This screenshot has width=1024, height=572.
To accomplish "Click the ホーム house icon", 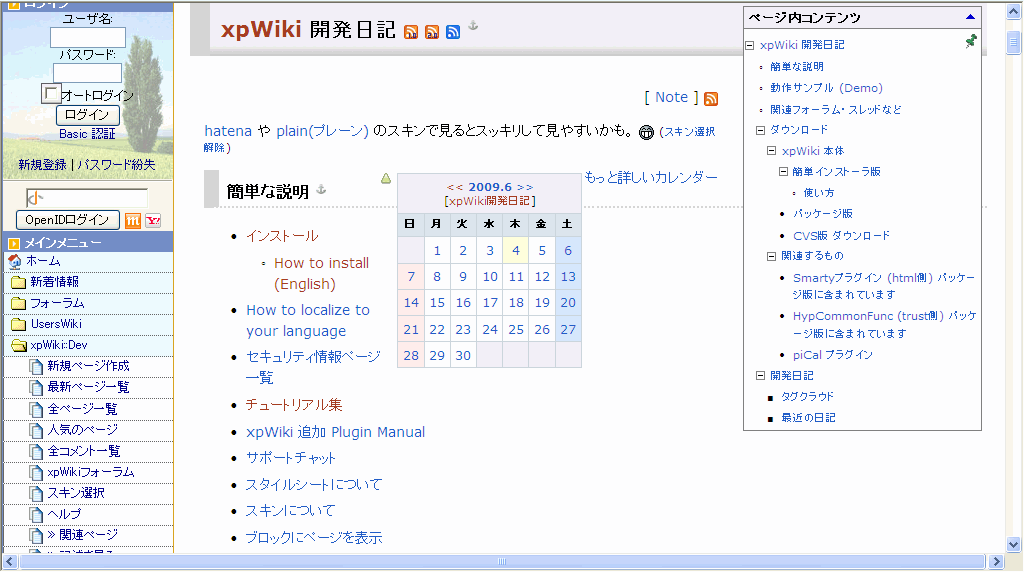I will pyautogui.click(x=14, y=261).
